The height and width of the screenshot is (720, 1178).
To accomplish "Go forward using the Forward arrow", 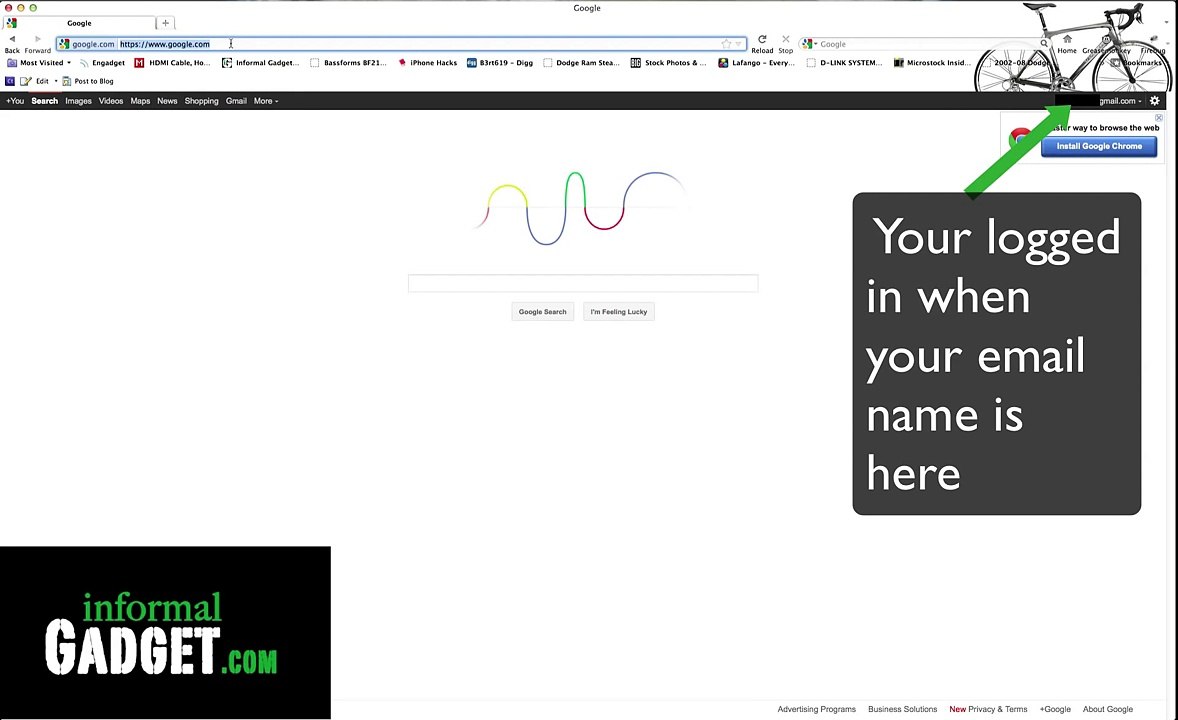I will pos(38,39).
